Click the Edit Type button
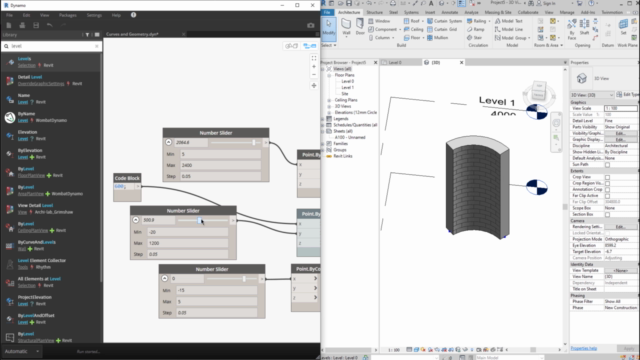Image resolution: width=640 pixels, height=360 pixels. click(627, 95)
